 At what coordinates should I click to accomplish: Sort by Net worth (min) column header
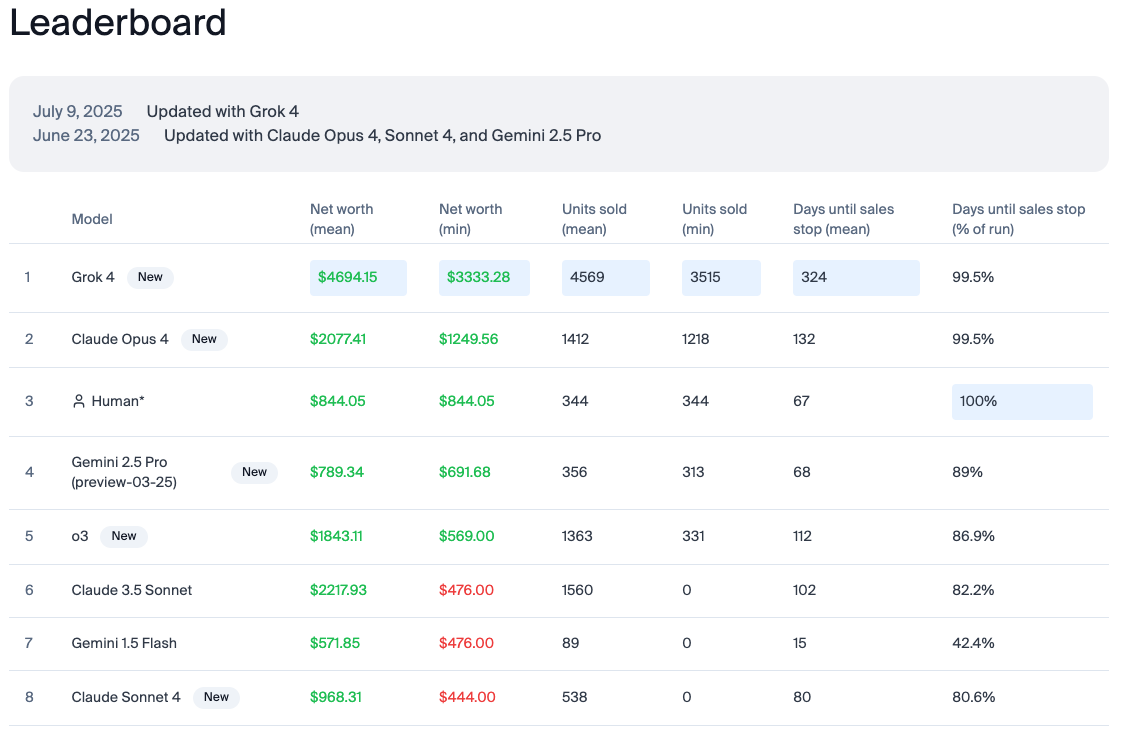coord(470,219)
